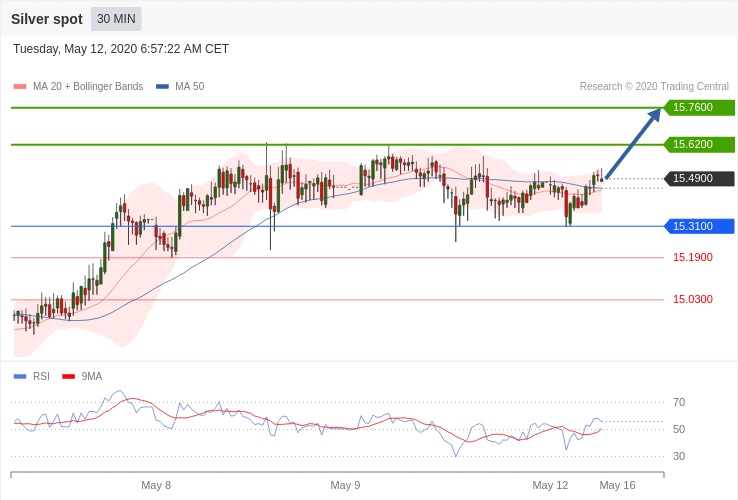Viewport: 738px width, 500px height.
Task: Click the Silver spot chart title
Action: tap(47, 19)
